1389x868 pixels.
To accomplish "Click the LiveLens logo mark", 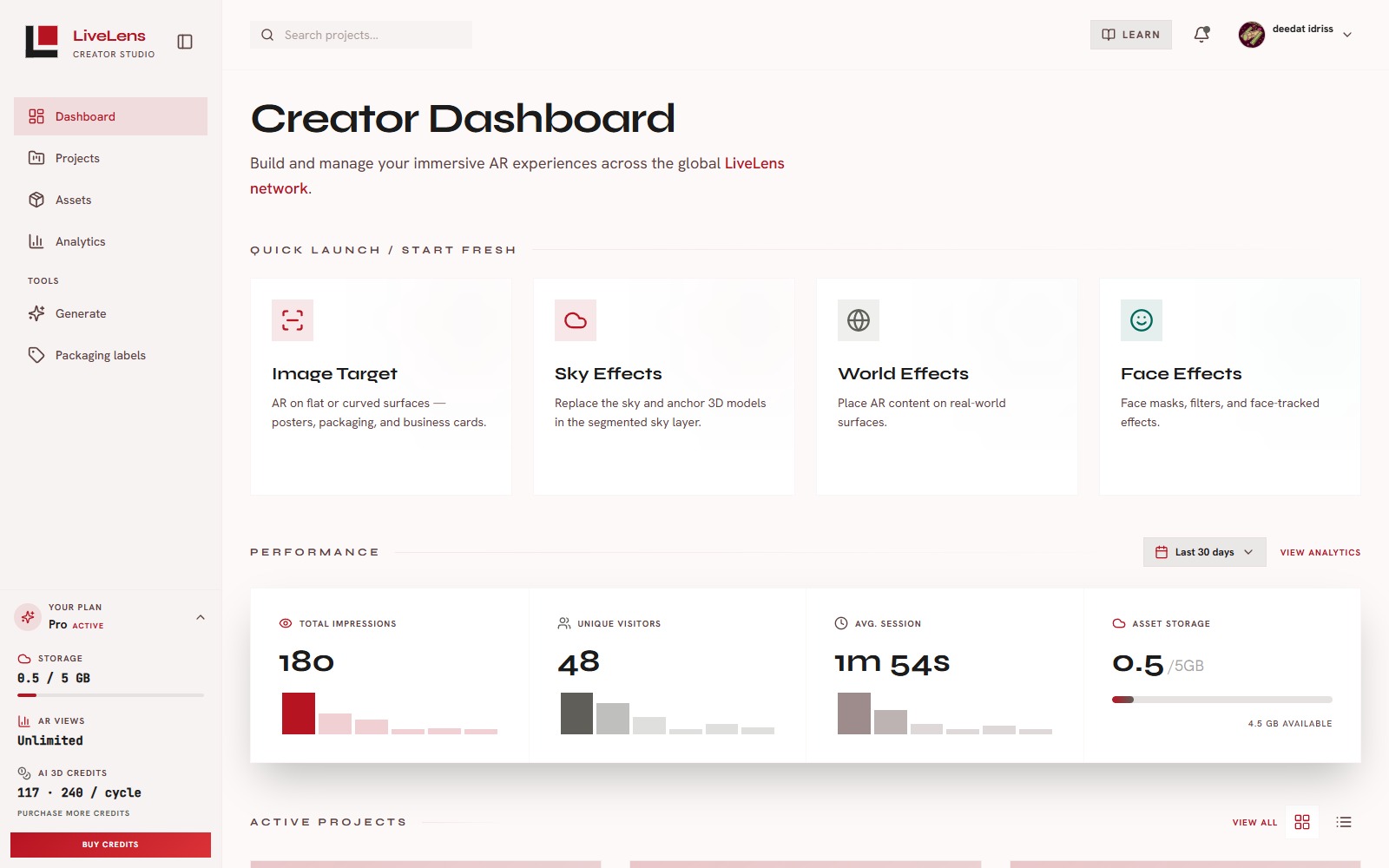I will tap(42, 41).
